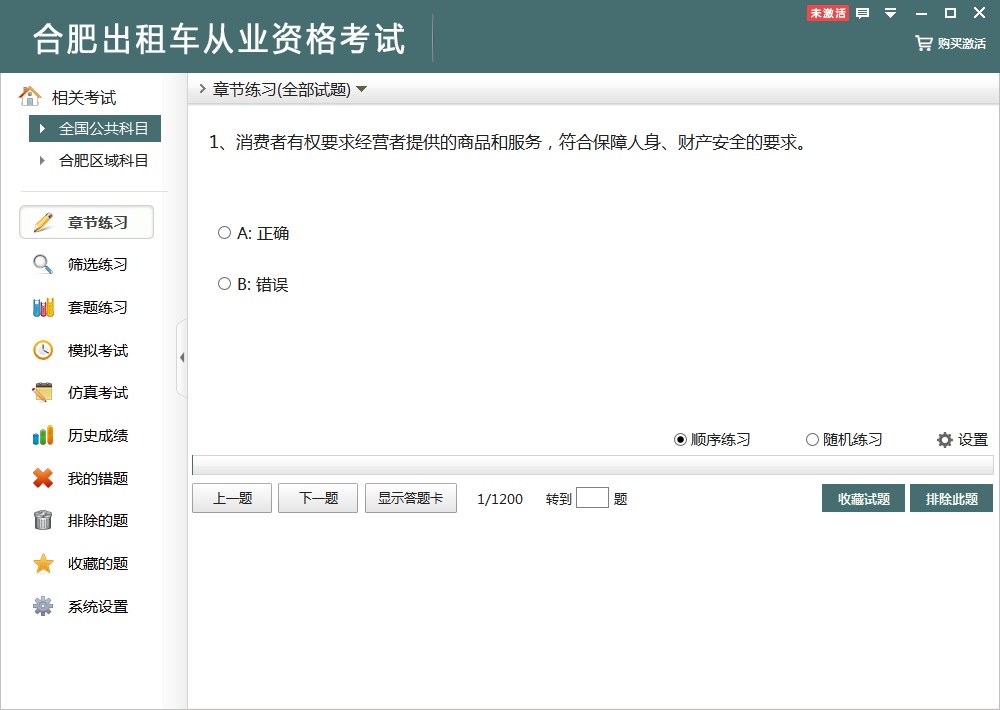Open 套题练习 via its books icon
1000x710 pixels.
[x=43, y=308]
